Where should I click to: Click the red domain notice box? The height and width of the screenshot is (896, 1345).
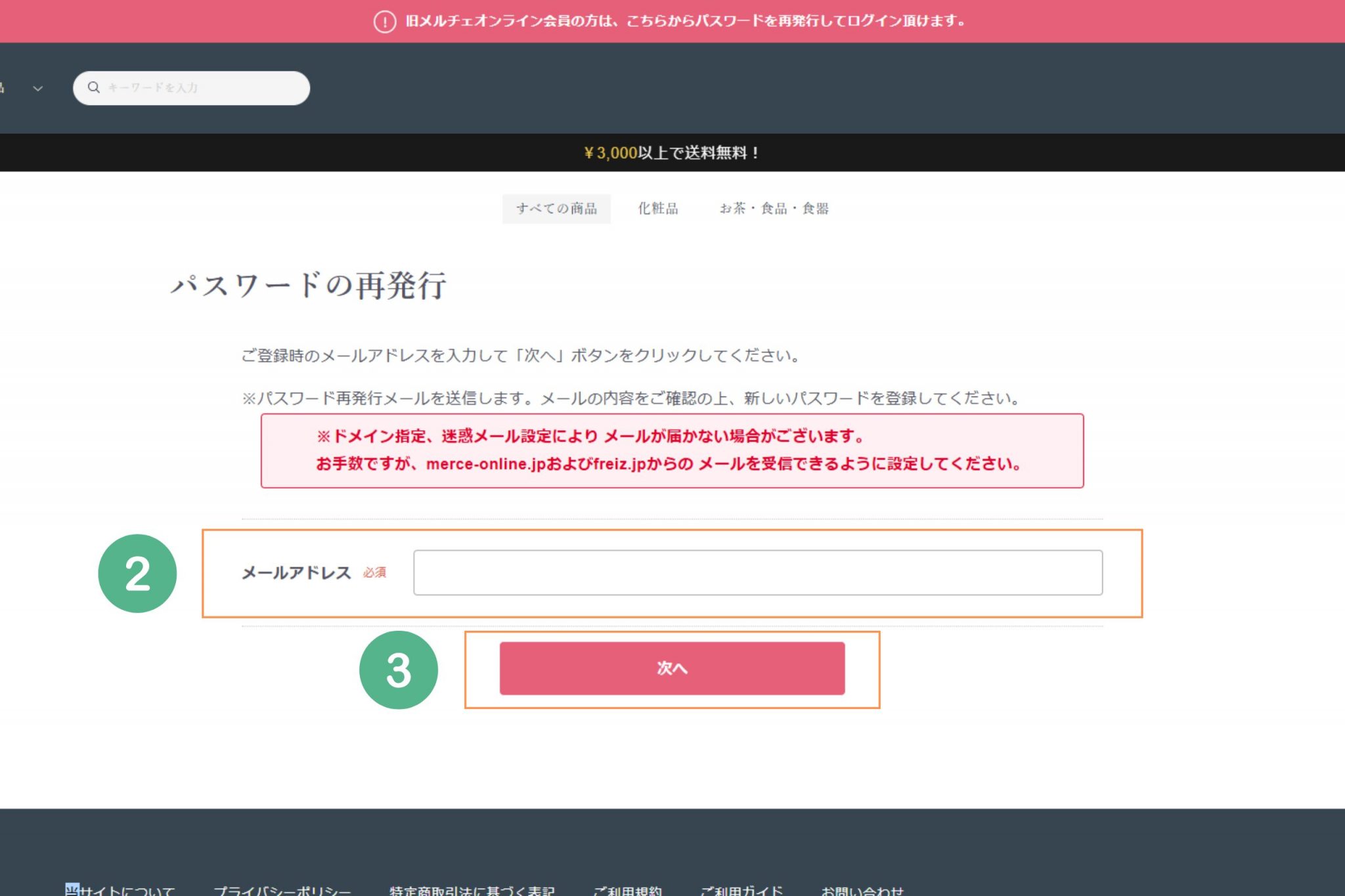coord(671,450)
